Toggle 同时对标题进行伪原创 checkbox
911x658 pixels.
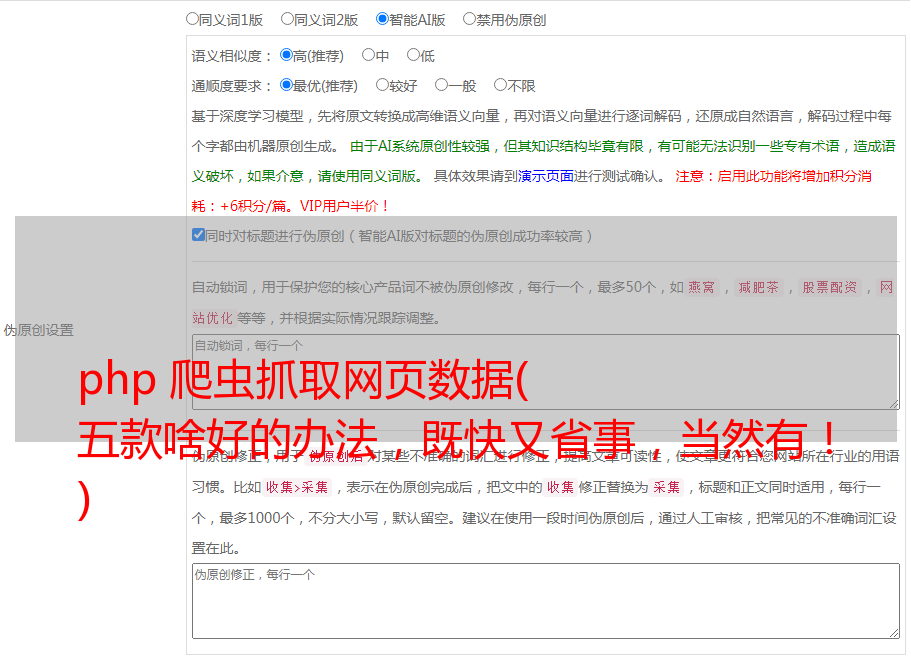198,235
